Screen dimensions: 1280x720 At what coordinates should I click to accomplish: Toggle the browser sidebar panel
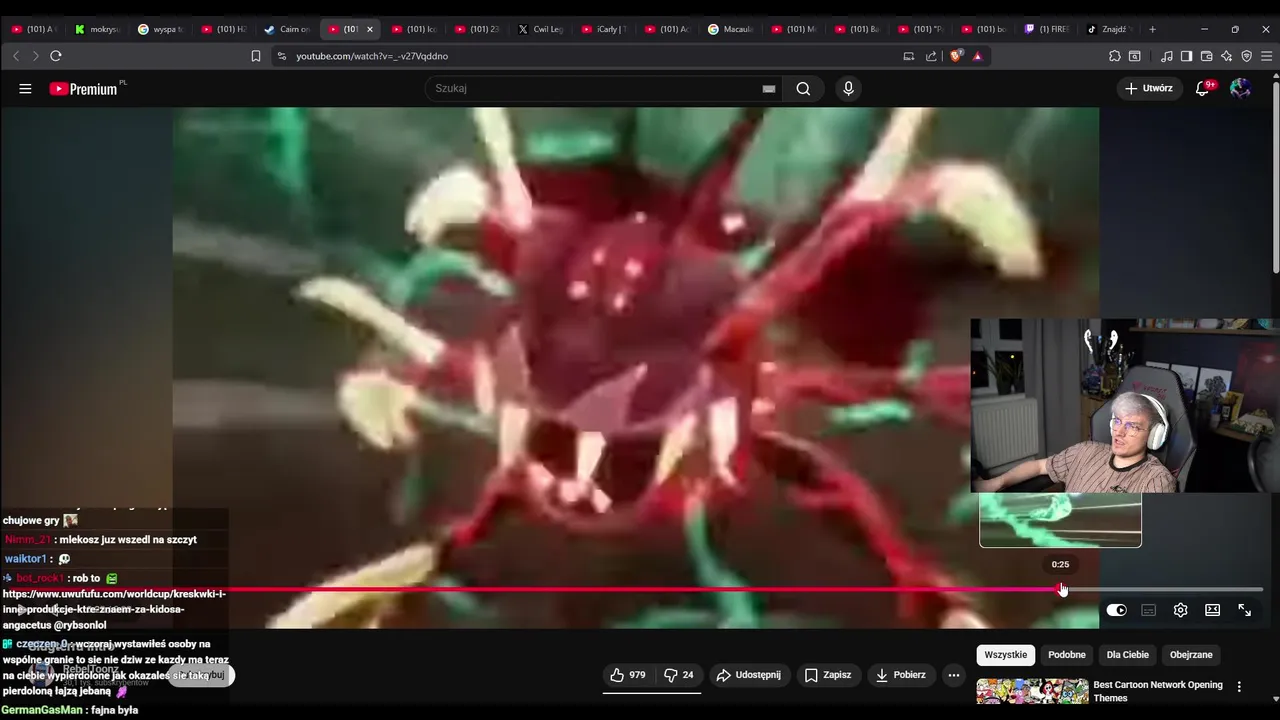point(1186,56)
